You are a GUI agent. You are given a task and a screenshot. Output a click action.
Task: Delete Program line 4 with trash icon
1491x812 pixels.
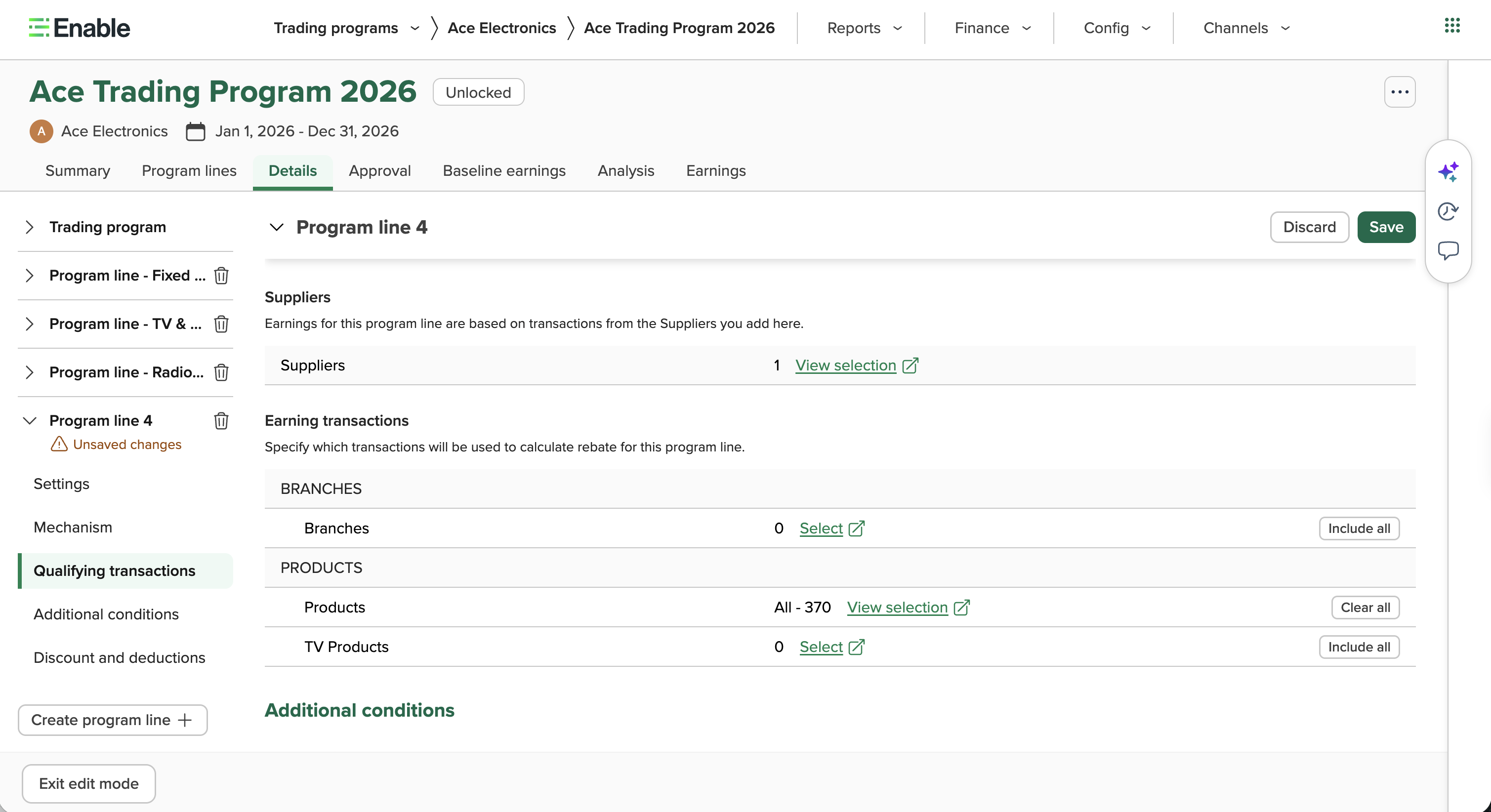click(x=221, y=421)
